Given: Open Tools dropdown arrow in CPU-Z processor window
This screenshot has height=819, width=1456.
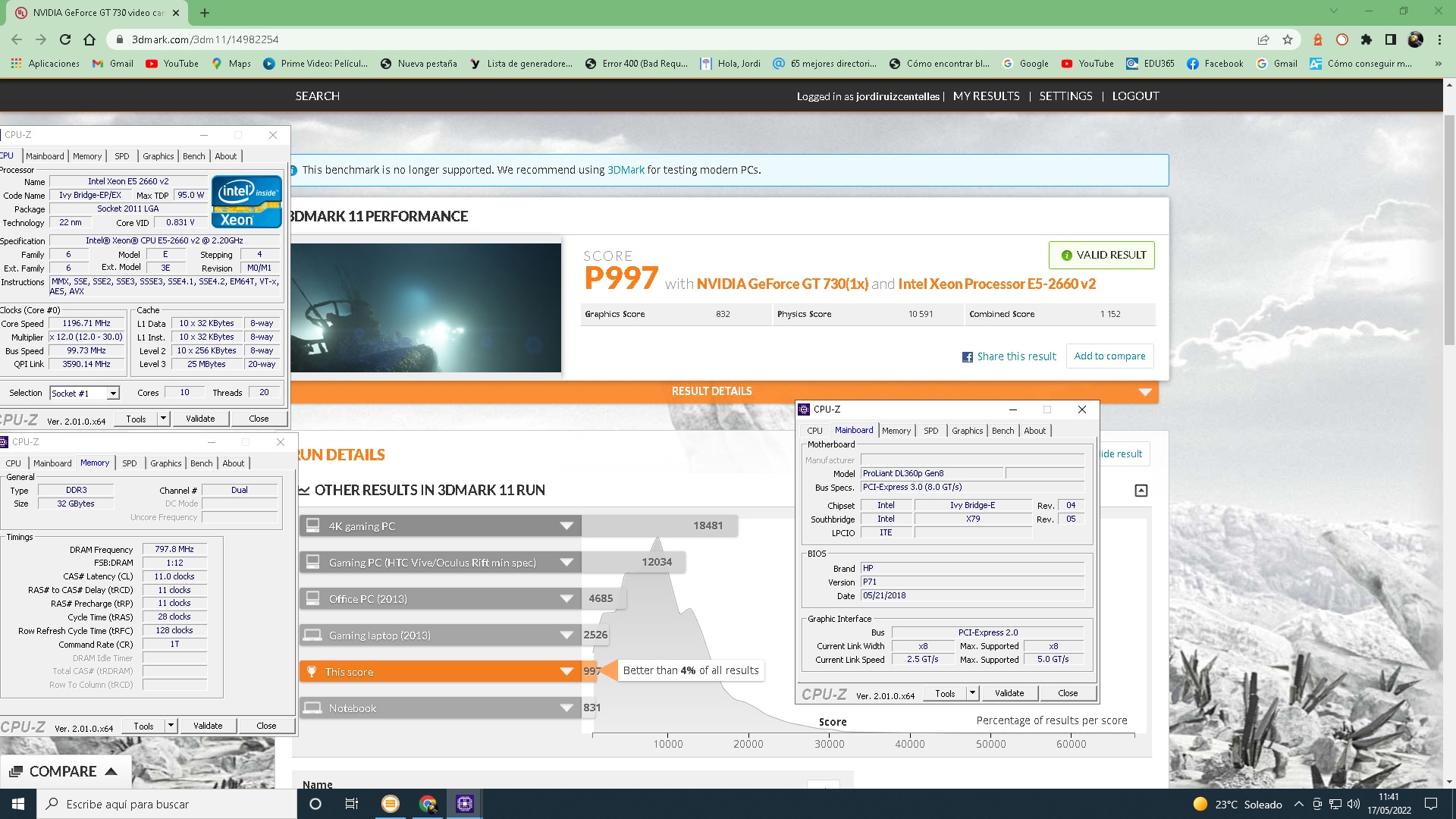Looking at the screenshot, I should point(163,419).
